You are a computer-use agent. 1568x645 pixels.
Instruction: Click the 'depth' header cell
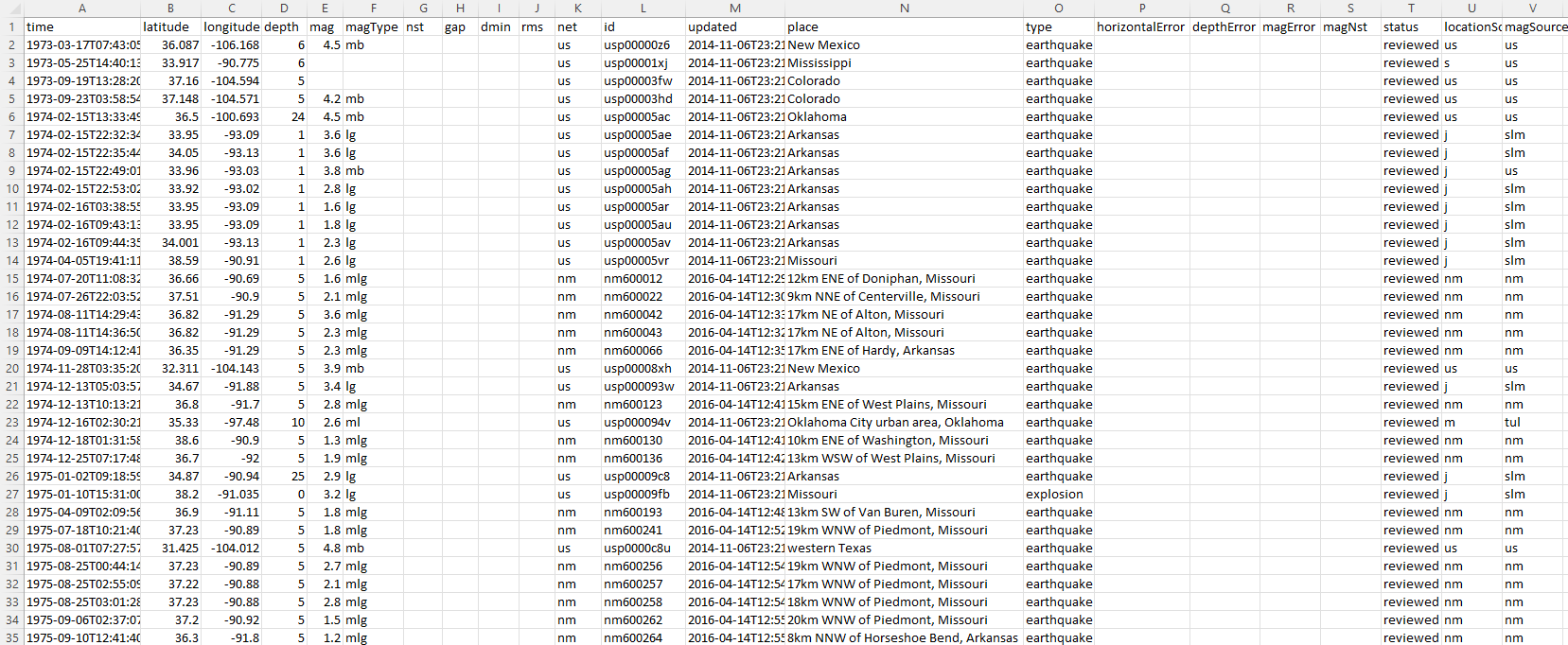click(x=284, y=27)
